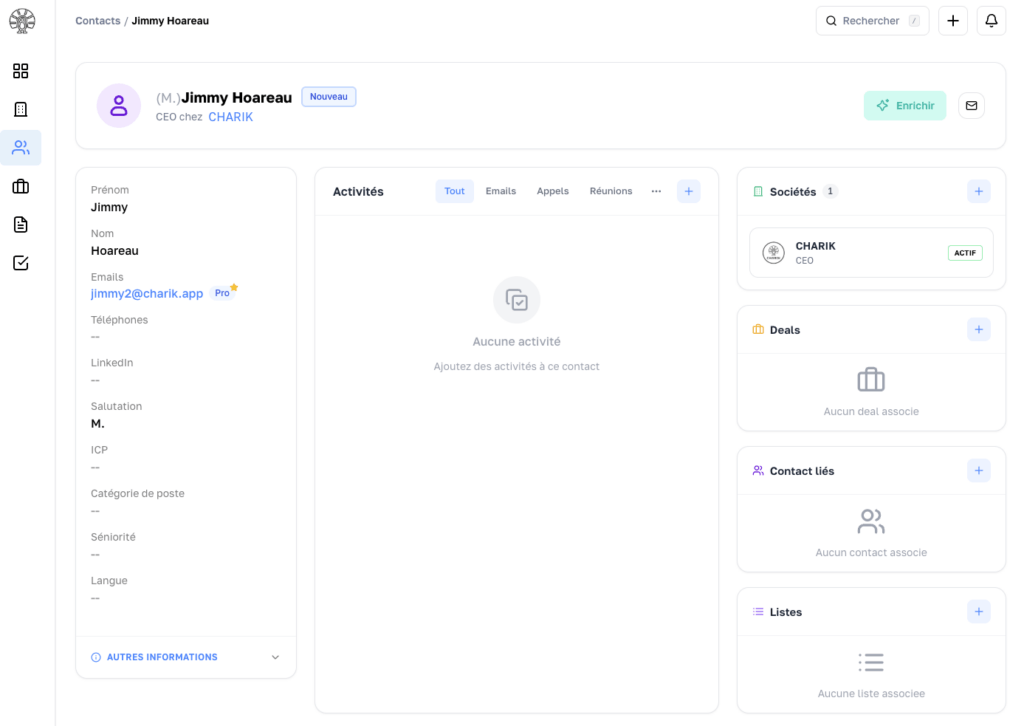This screenshot has width=1024, height=726.
Task: Click the Enrichir button
Action: (904, 106)
